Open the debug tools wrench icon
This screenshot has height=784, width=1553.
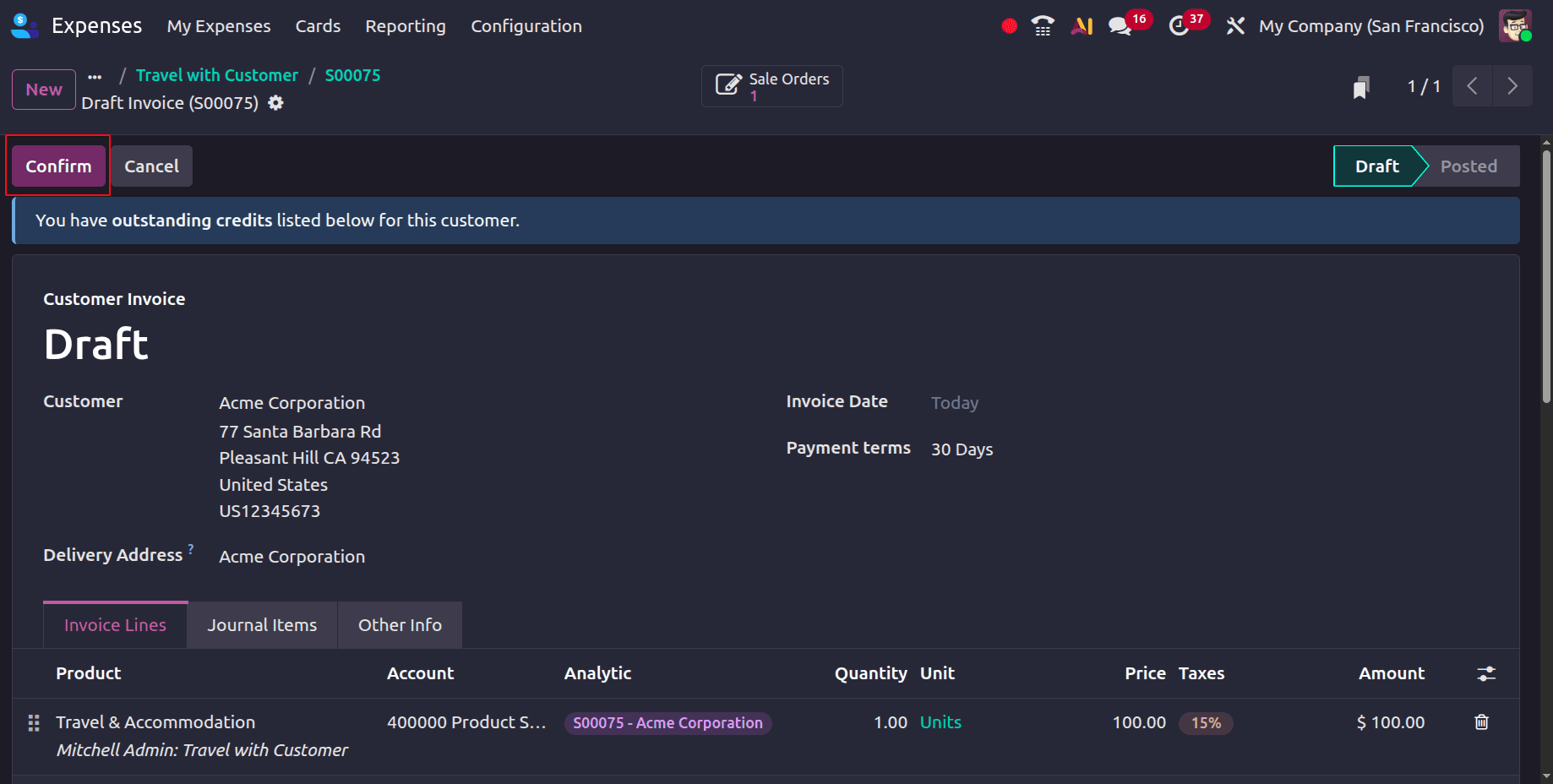pyautogui.click(x=1235, y=26)
